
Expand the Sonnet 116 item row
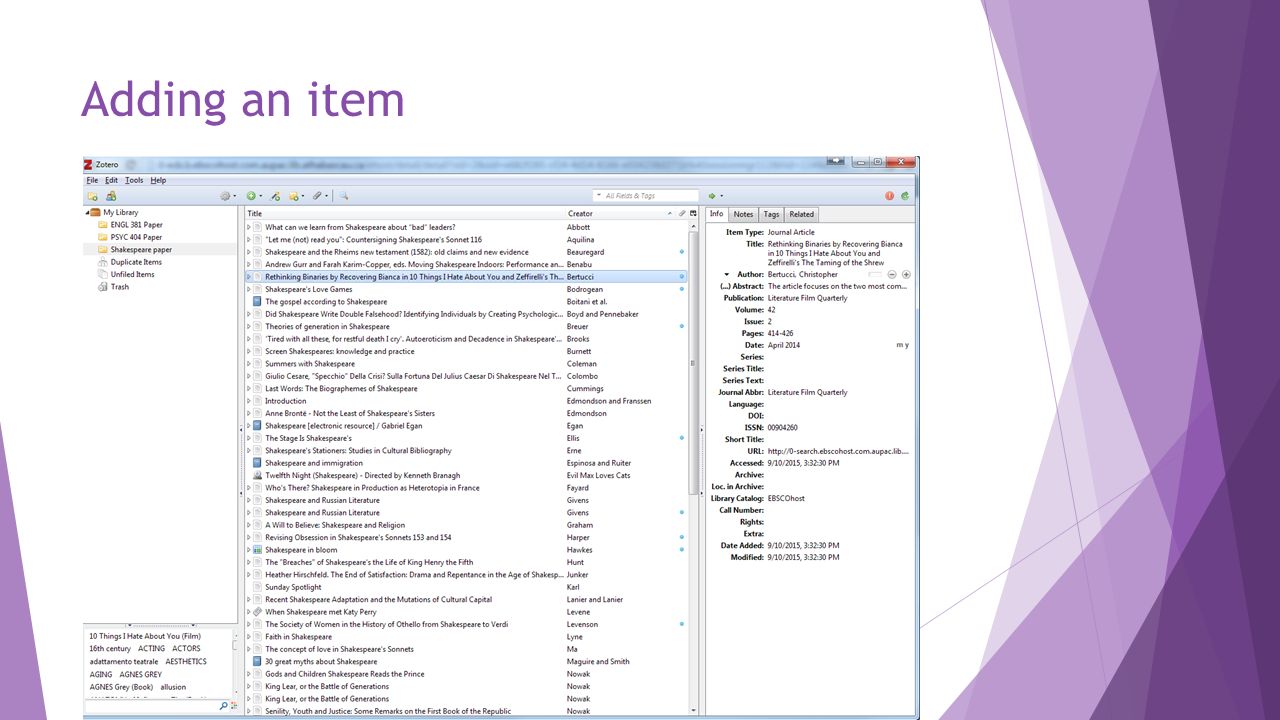point(249,240)
